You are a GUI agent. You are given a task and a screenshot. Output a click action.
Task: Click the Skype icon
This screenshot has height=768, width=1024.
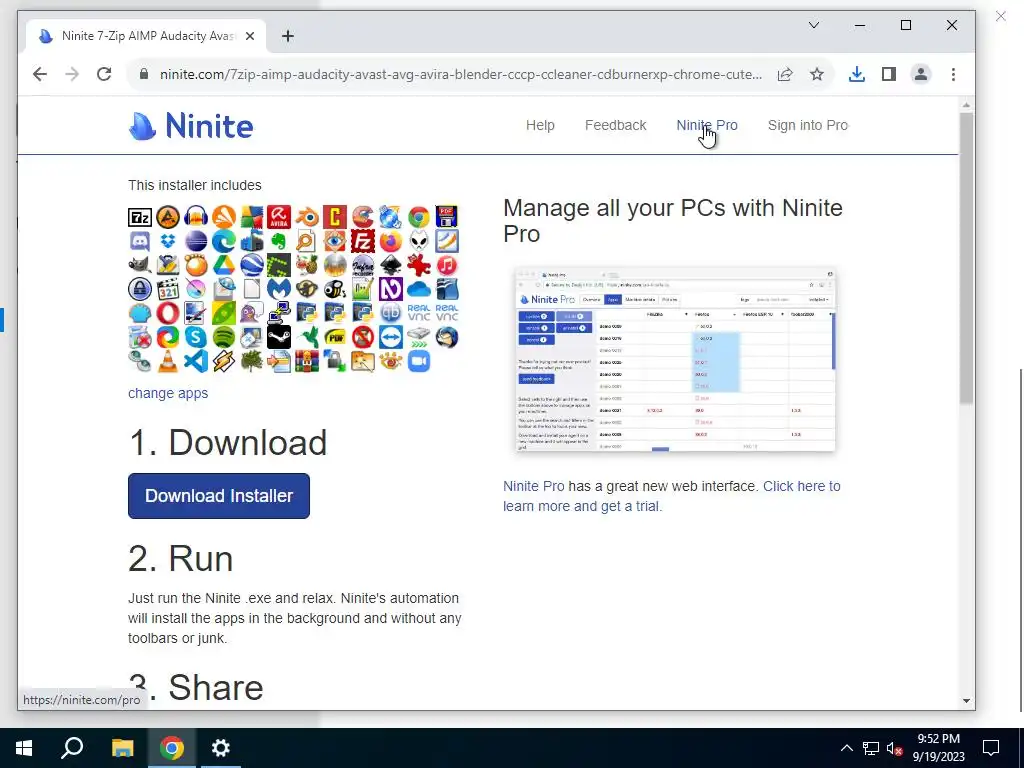click(196, 337)
